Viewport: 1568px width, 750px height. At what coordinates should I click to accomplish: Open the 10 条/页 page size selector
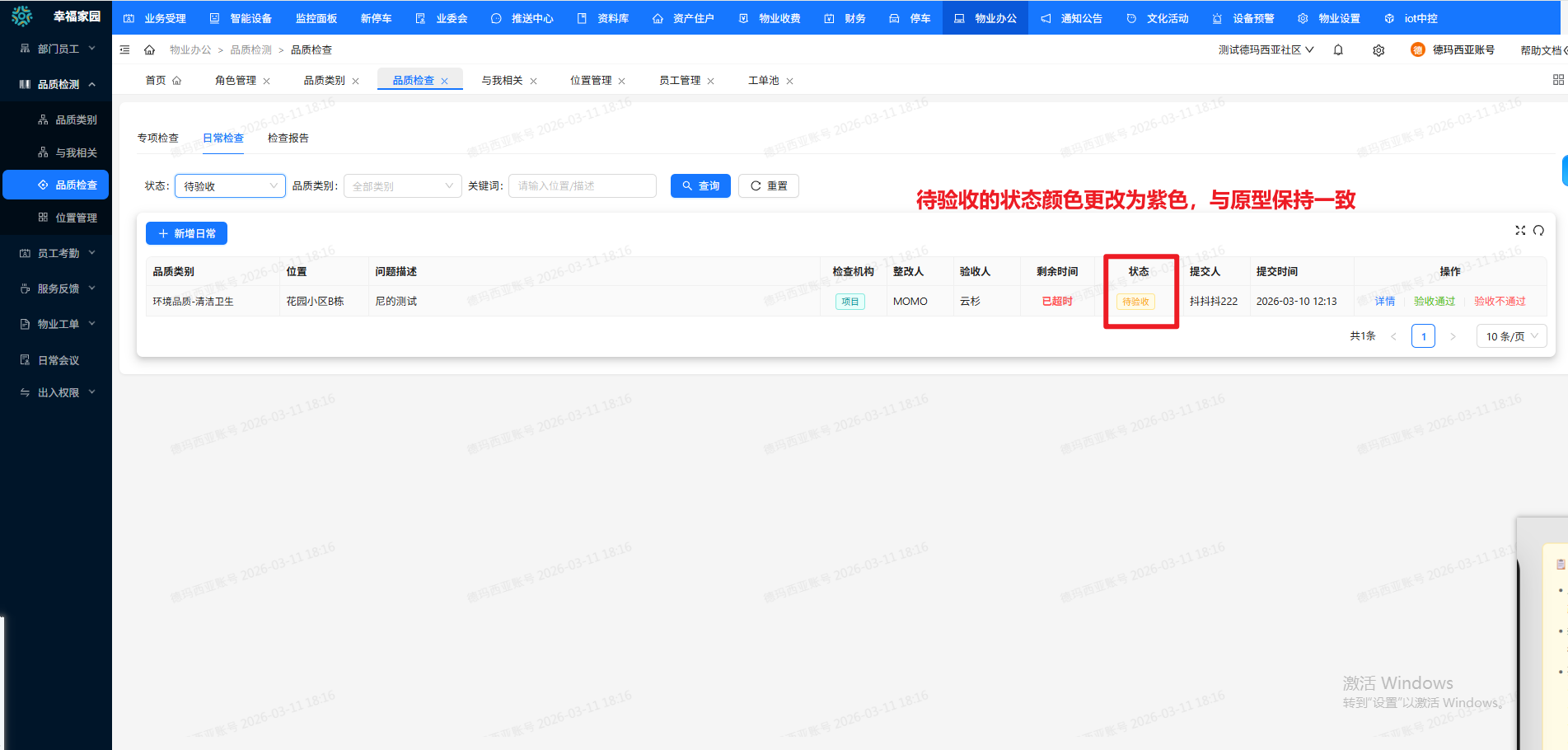click(x=1511, y=336)
